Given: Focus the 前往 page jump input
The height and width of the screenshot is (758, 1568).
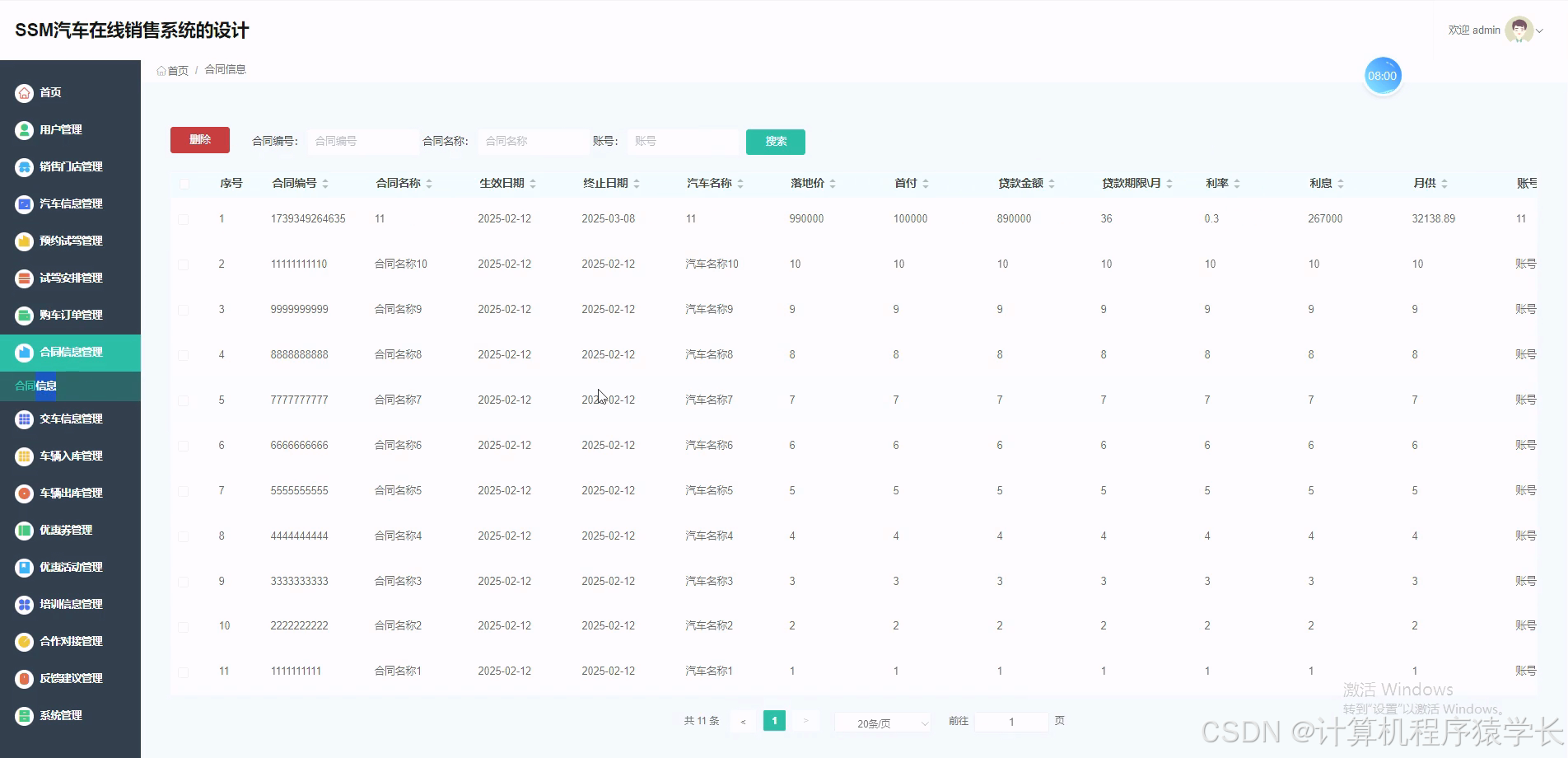Looking at the screenshot, I should tap(1011, 723).
